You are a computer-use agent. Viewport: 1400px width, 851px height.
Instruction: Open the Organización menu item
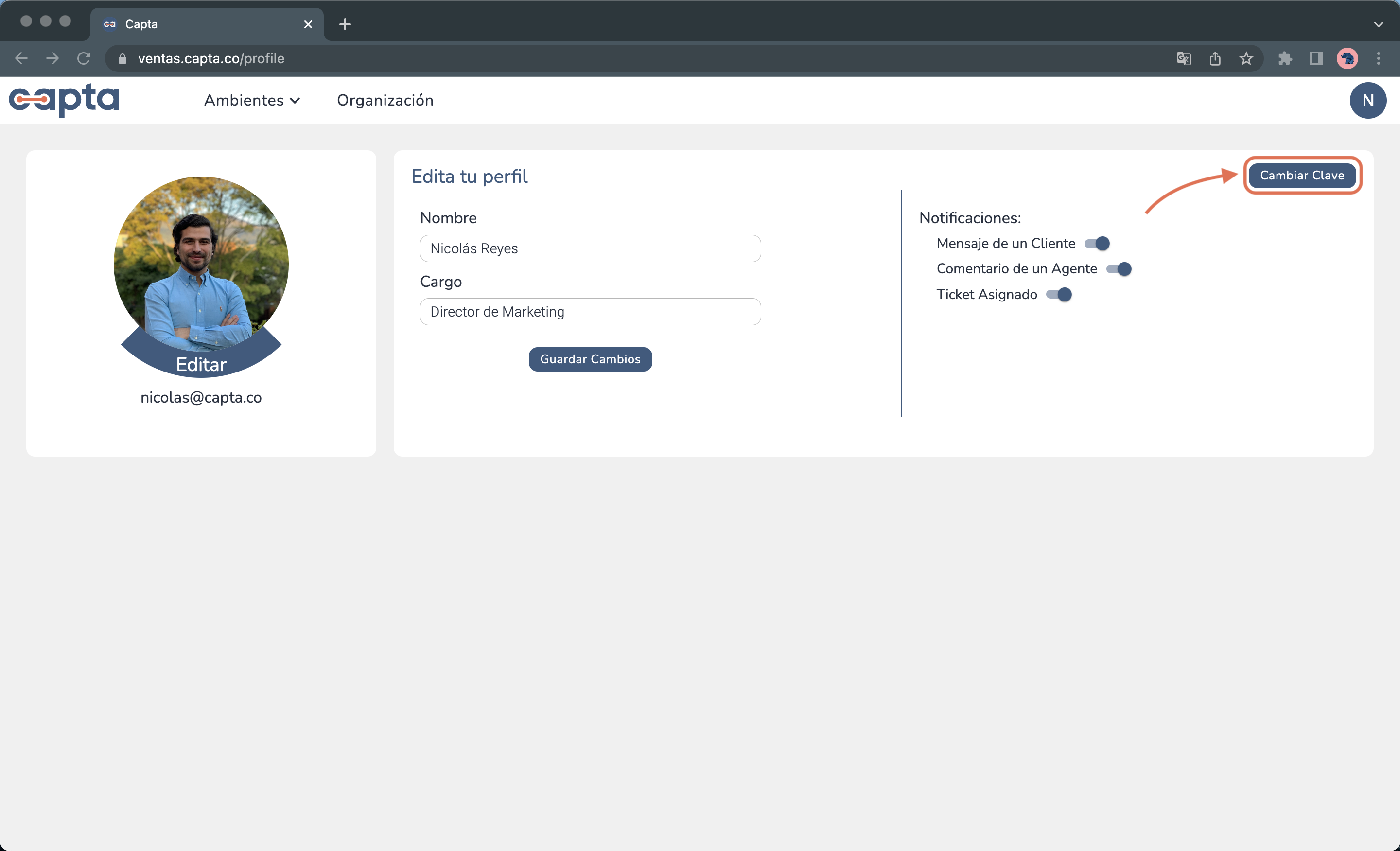pyautogui.click(x=385, y=101)
